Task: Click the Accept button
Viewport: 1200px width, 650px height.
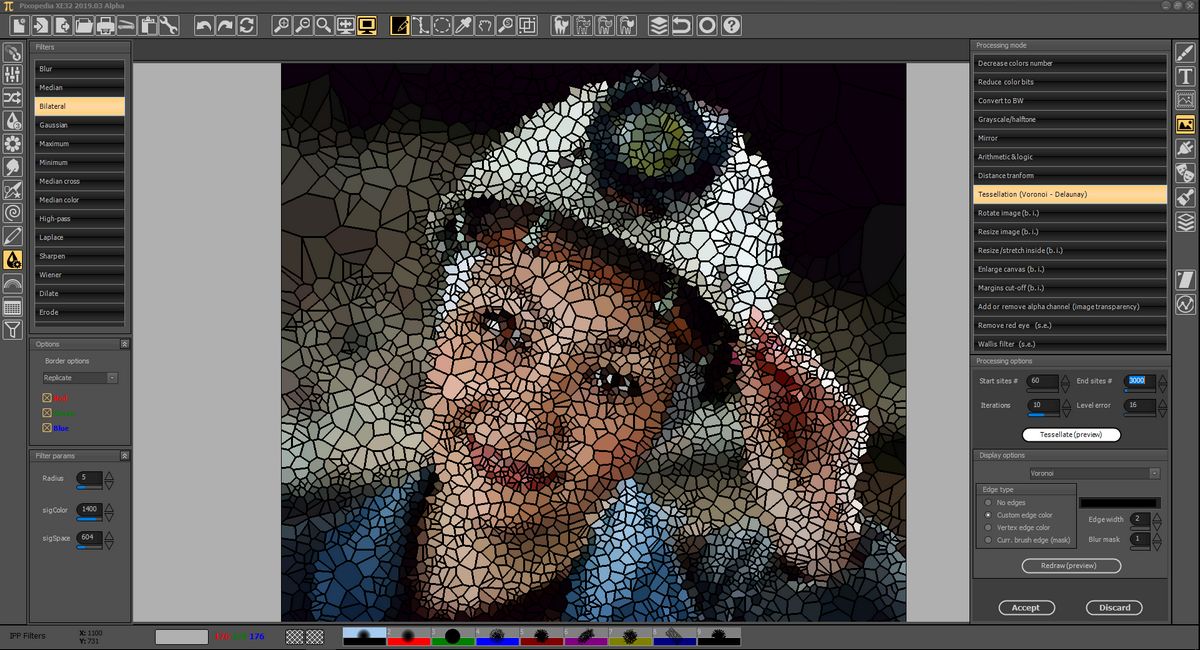Action: tap(1026, 607)
